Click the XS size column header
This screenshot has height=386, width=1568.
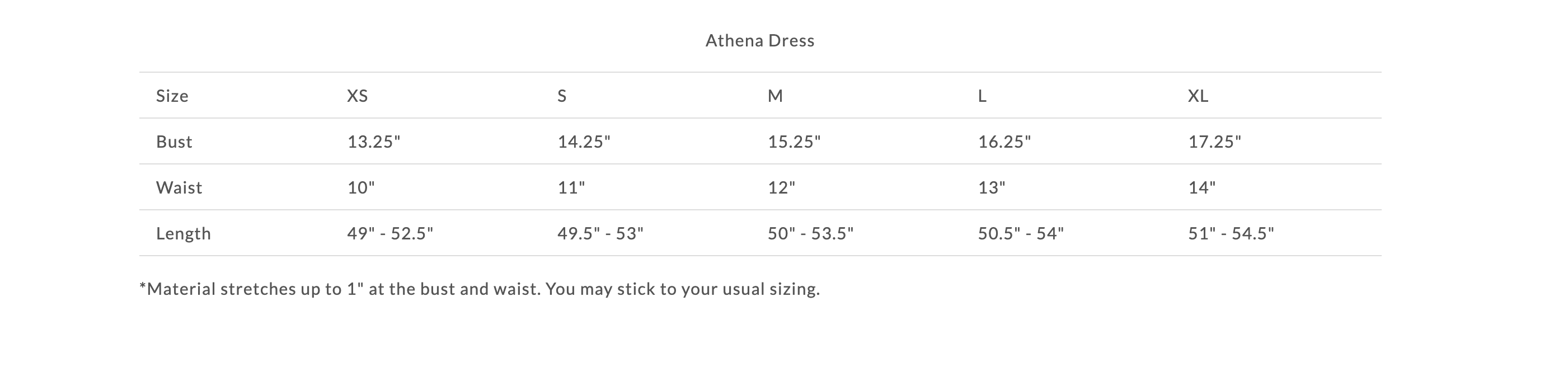coord(357,96)
